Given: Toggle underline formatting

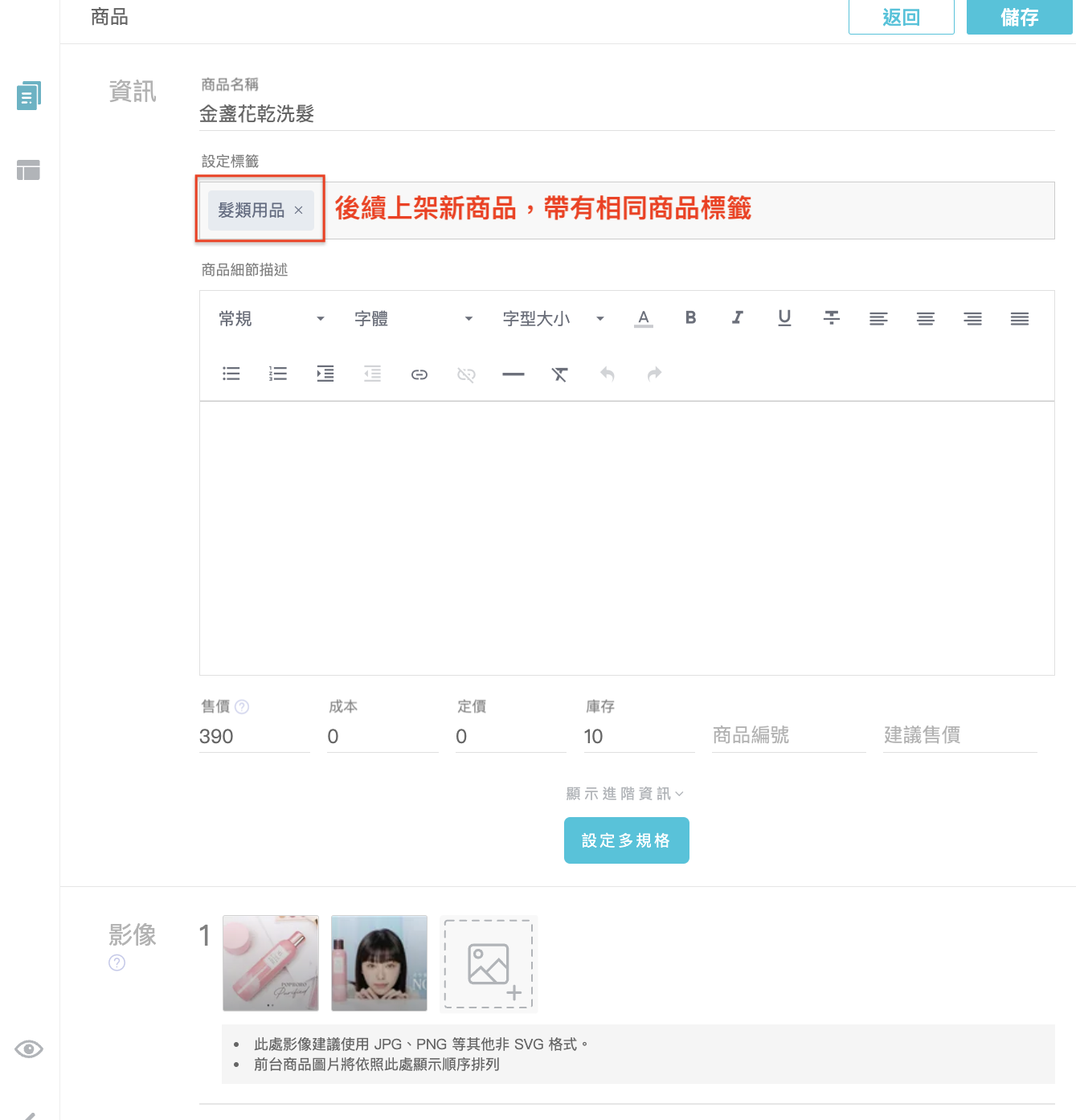Looking at the screenshot, I should click(784, 318).
